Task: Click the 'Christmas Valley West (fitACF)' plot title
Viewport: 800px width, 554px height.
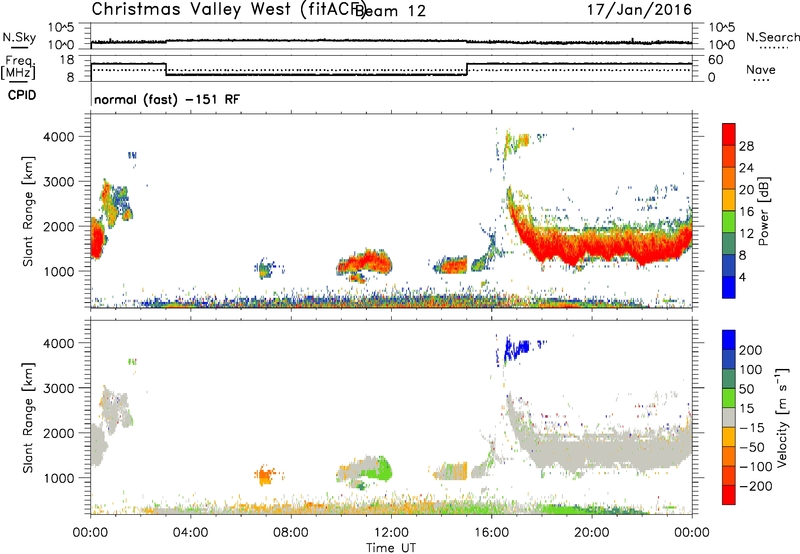Action: [228, 9]
